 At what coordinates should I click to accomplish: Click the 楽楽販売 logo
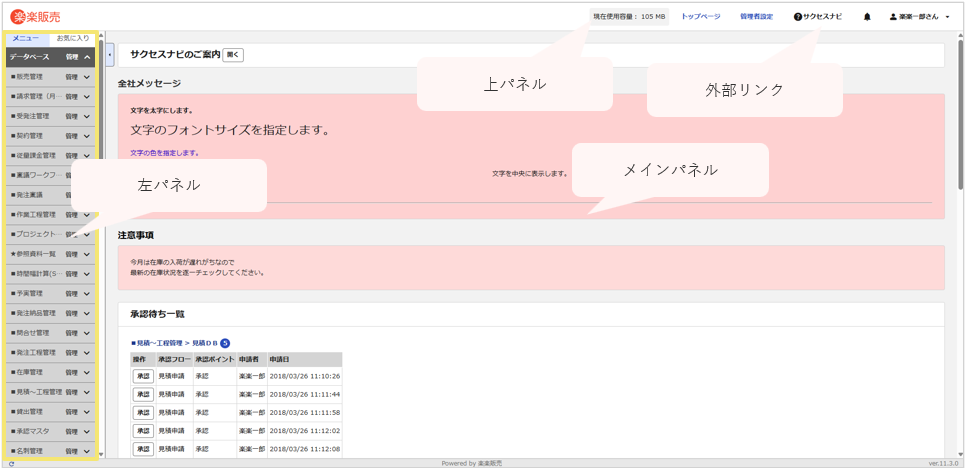(35, 17)
